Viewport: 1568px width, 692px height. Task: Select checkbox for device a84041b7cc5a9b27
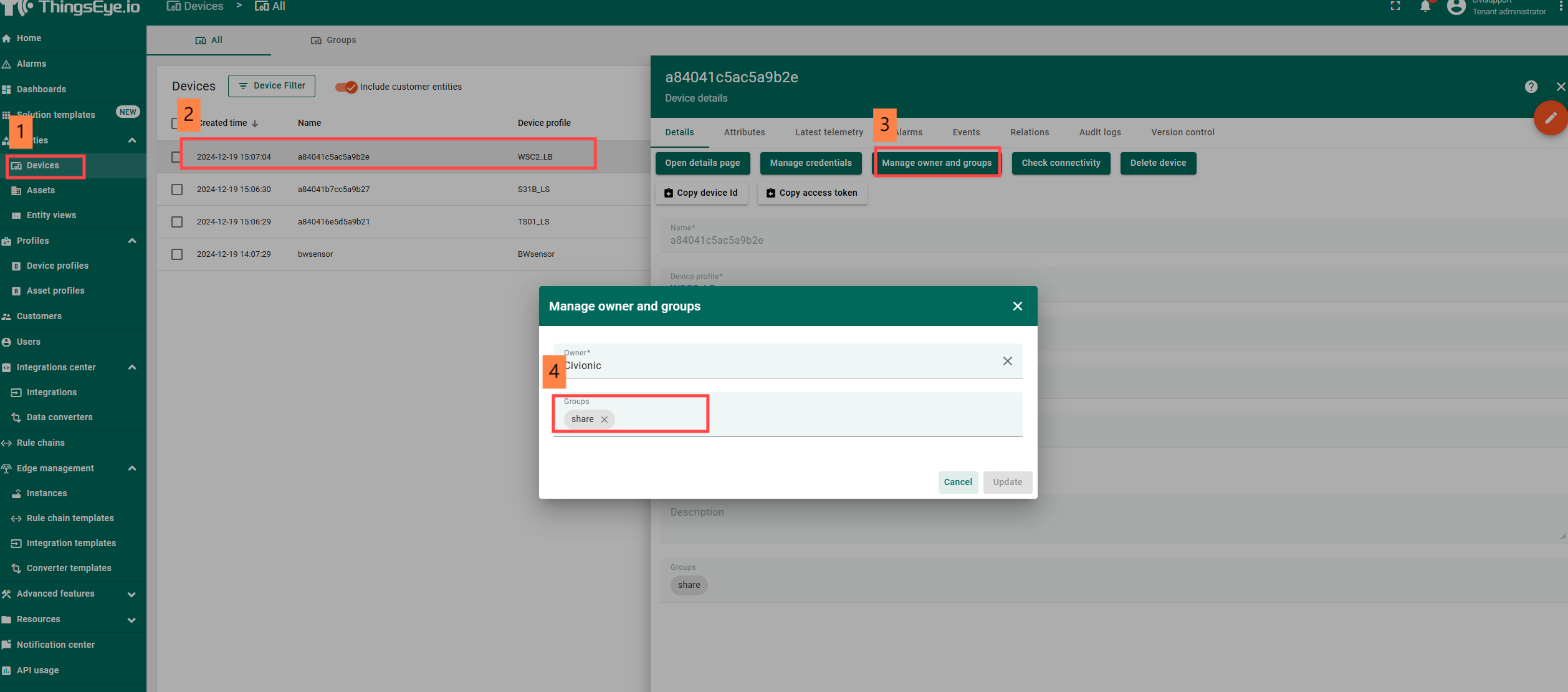coord(177,190)
